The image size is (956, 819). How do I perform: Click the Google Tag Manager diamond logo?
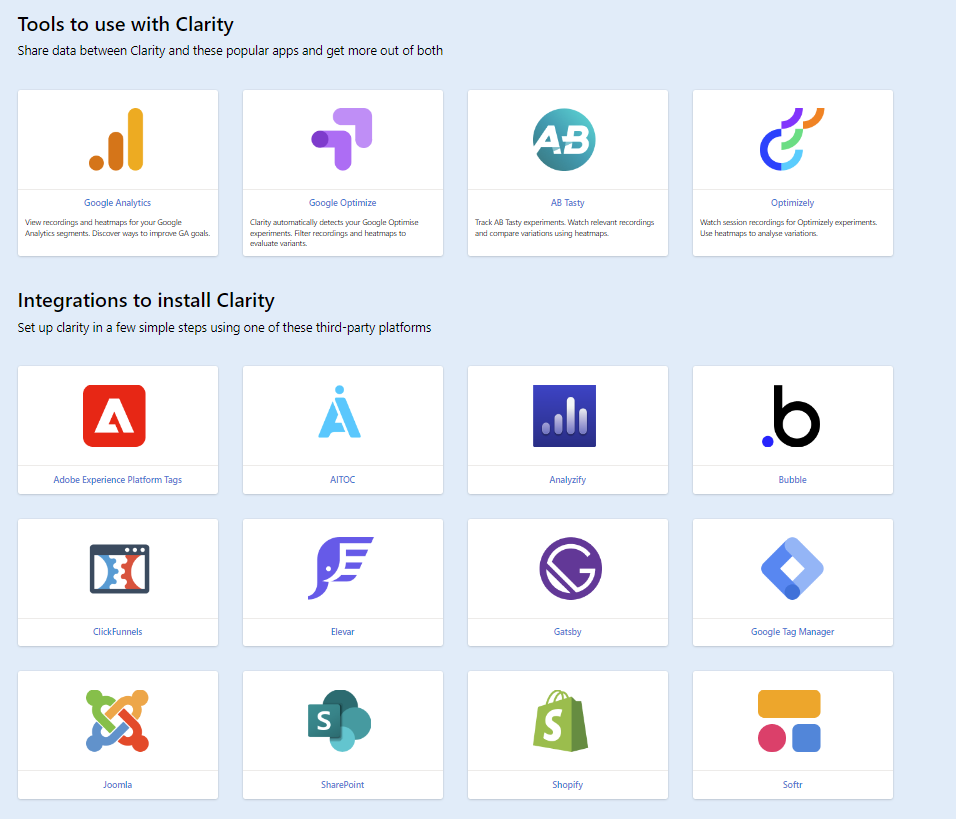[x=792, y=568]
